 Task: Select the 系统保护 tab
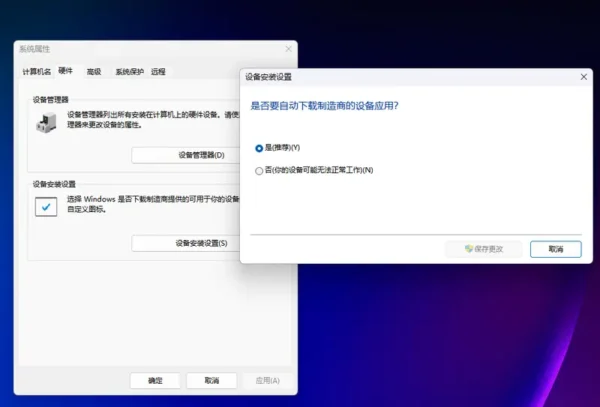[x=129, y=72]
